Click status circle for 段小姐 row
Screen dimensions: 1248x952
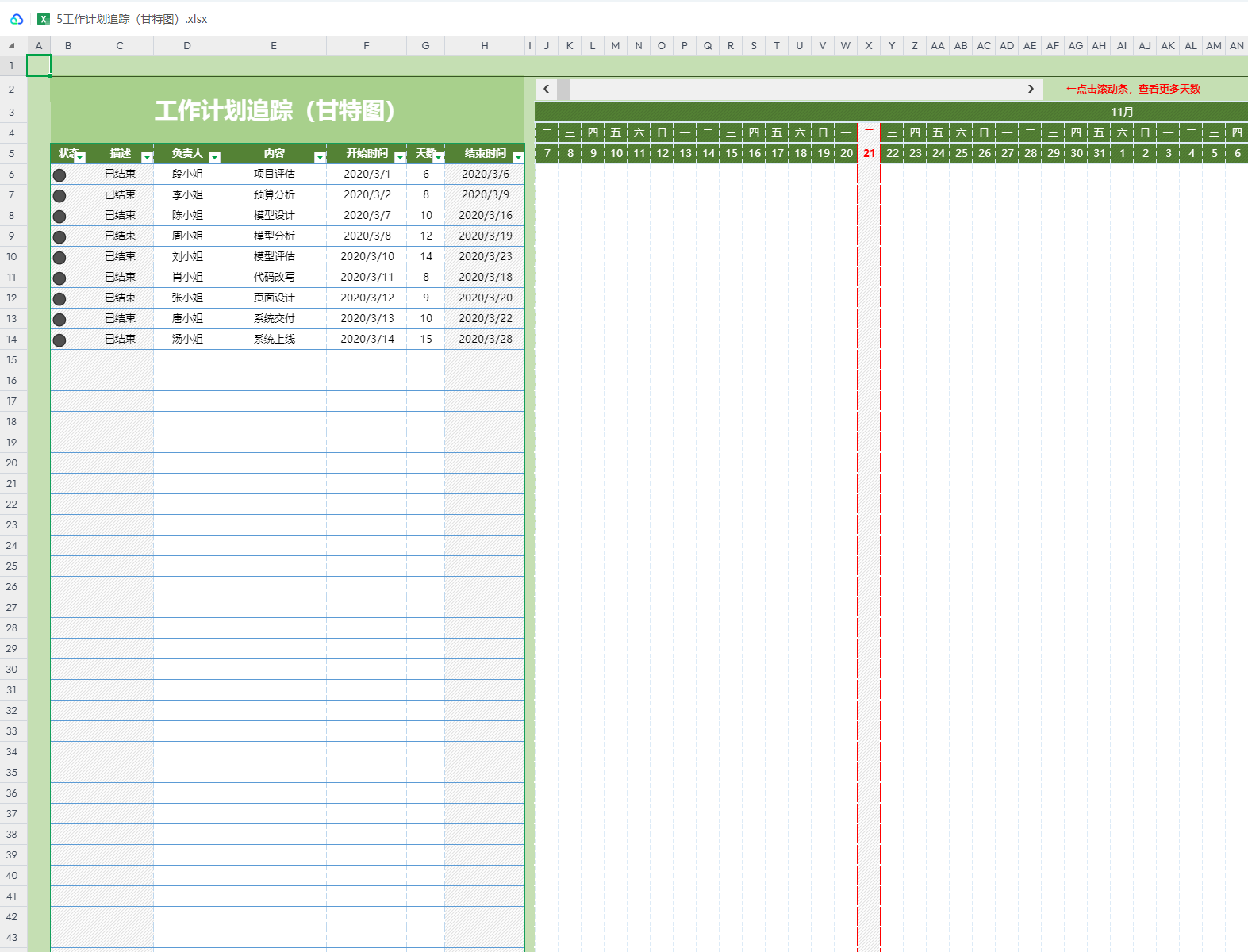(60, 175)
